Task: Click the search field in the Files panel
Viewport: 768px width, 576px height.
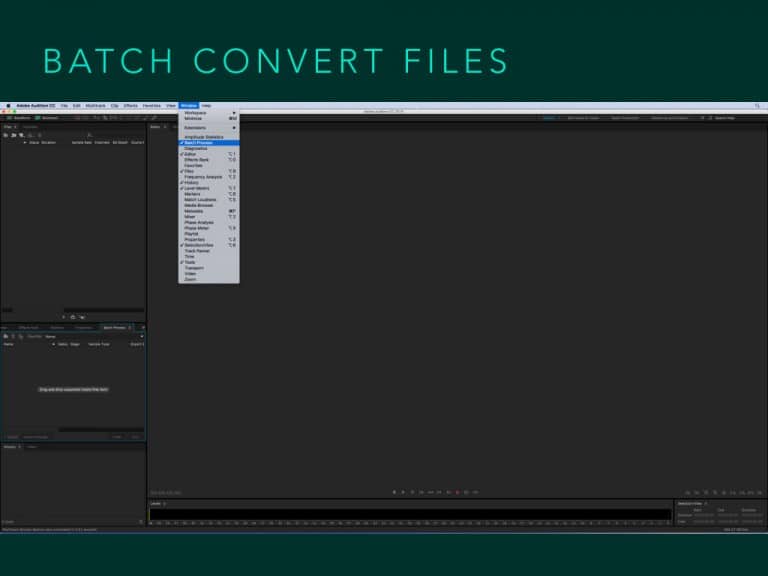Action: 116,135
